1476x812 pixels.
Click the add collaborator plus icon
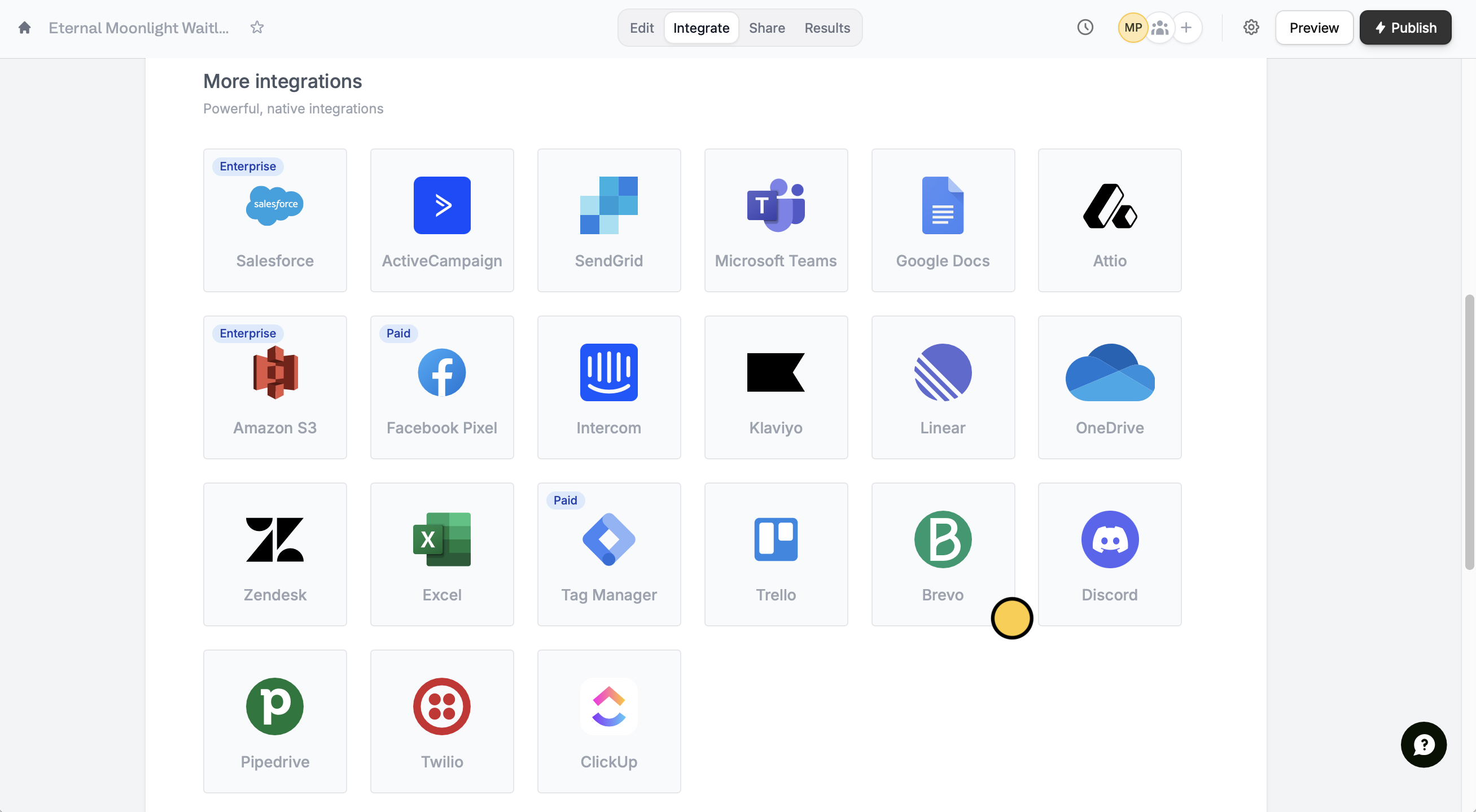tap(1186, 28)
